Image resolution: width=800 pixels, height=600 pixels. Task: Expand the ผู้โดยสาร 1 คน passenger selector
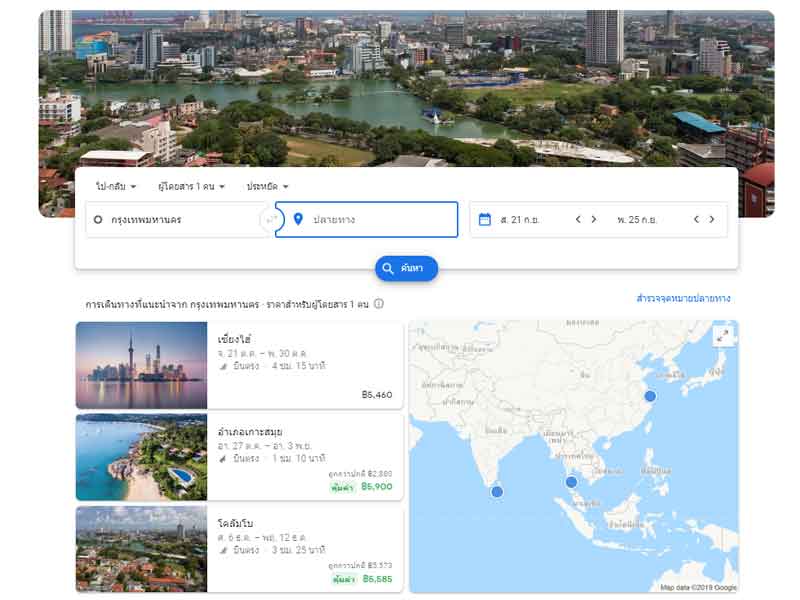[191, 186]
